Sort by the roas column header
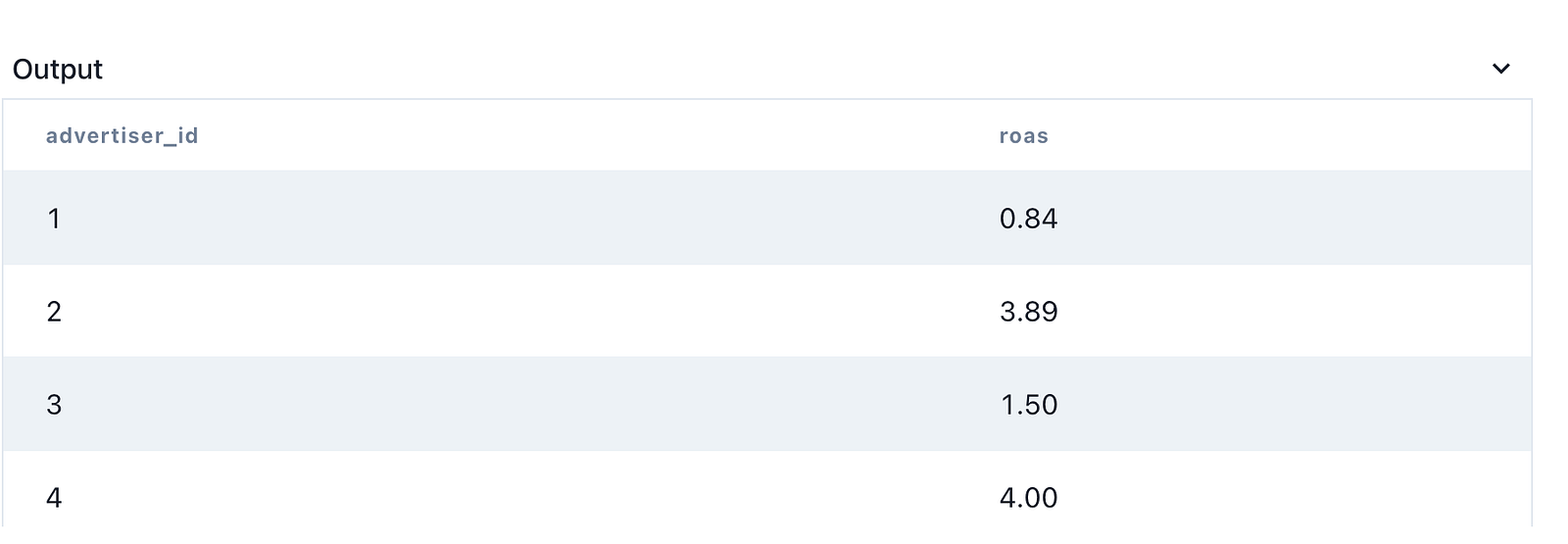This screenshot has width=1568, height=544. click(x=1023, y=136)
